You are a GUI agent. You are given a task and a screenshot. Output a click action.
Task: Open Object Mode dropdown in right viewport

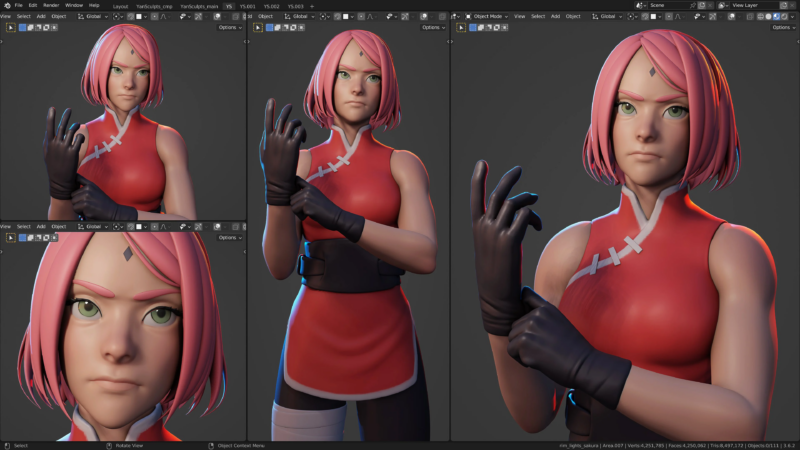tap(486, 16)
